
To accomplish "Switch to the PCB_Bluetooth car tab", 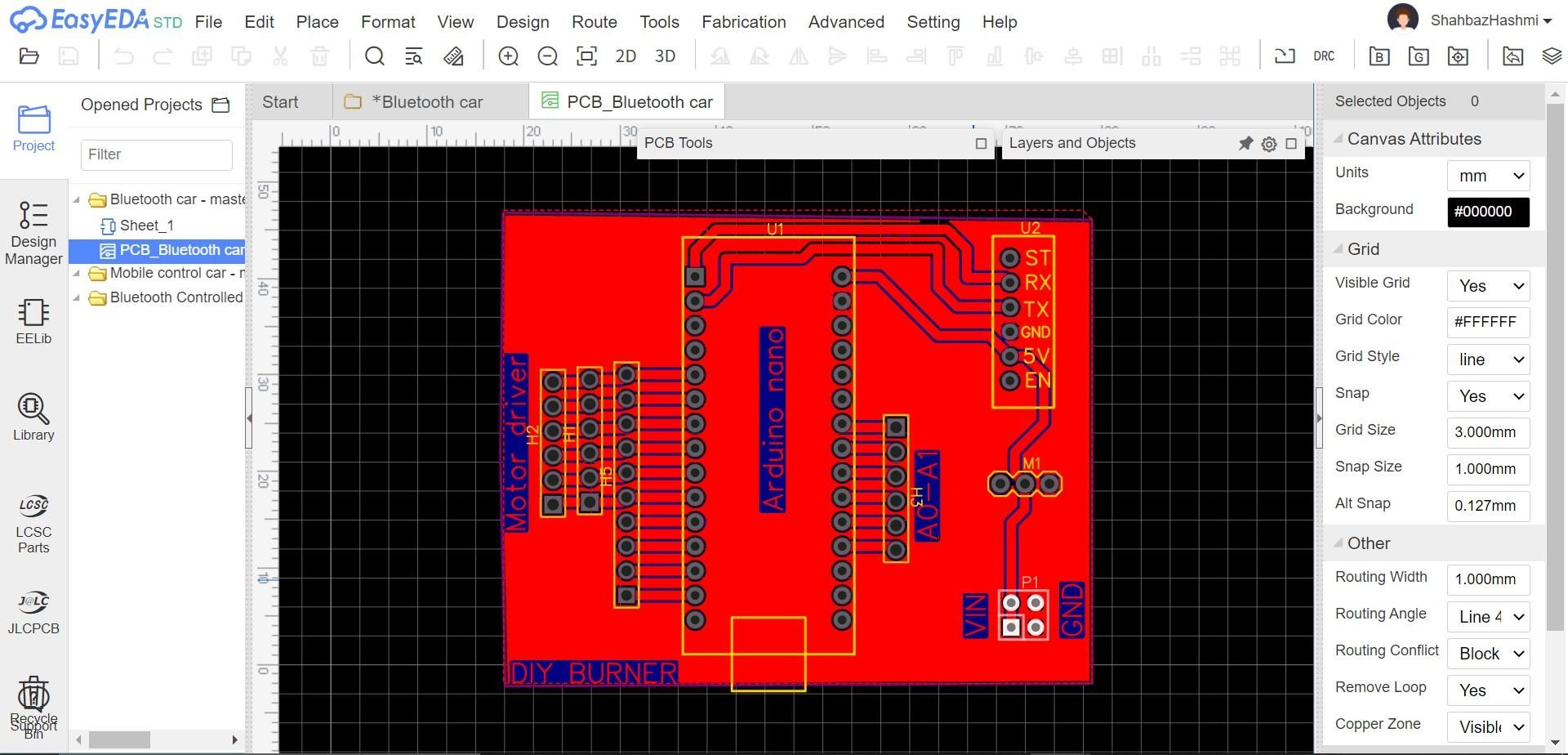I will pyautogui.click(x=639, y=101).
